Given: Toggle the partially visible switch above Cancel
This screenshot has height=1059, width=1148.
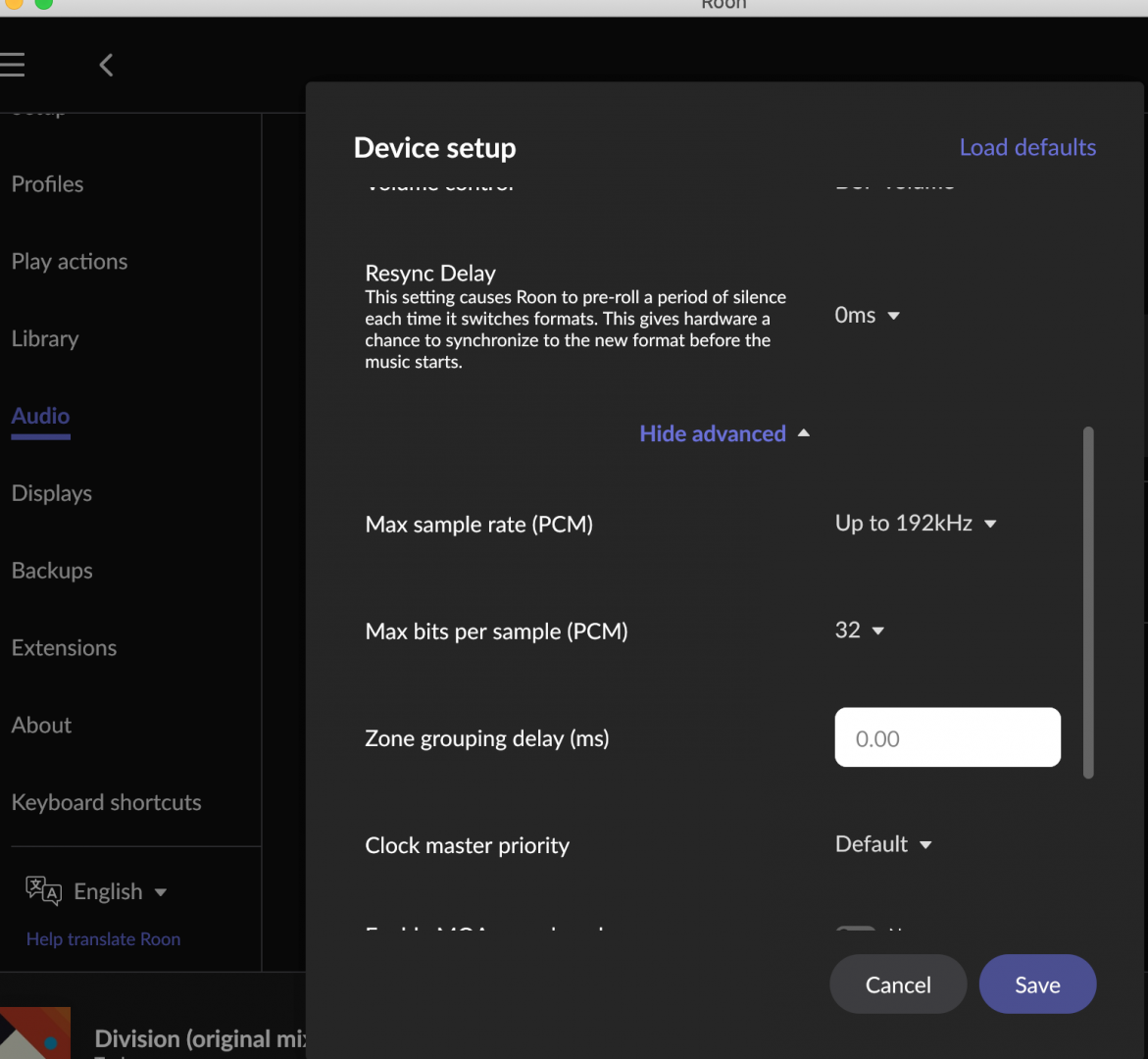Looking at the screenshot, I should (x=856, y=930).
